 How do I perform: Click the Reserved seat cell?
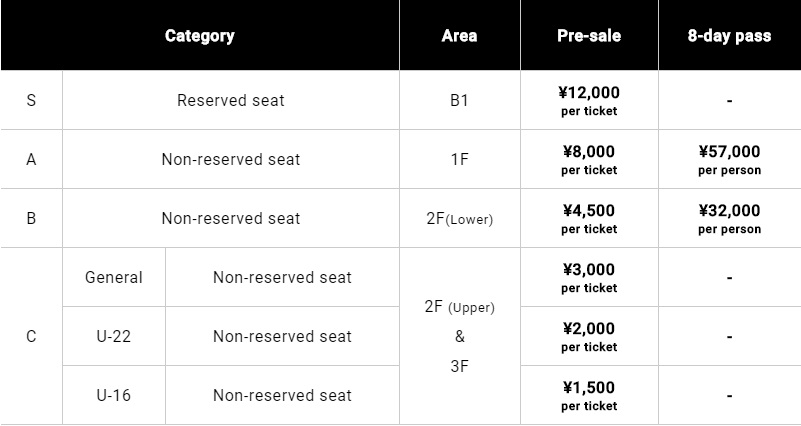[x=231, y=100]
